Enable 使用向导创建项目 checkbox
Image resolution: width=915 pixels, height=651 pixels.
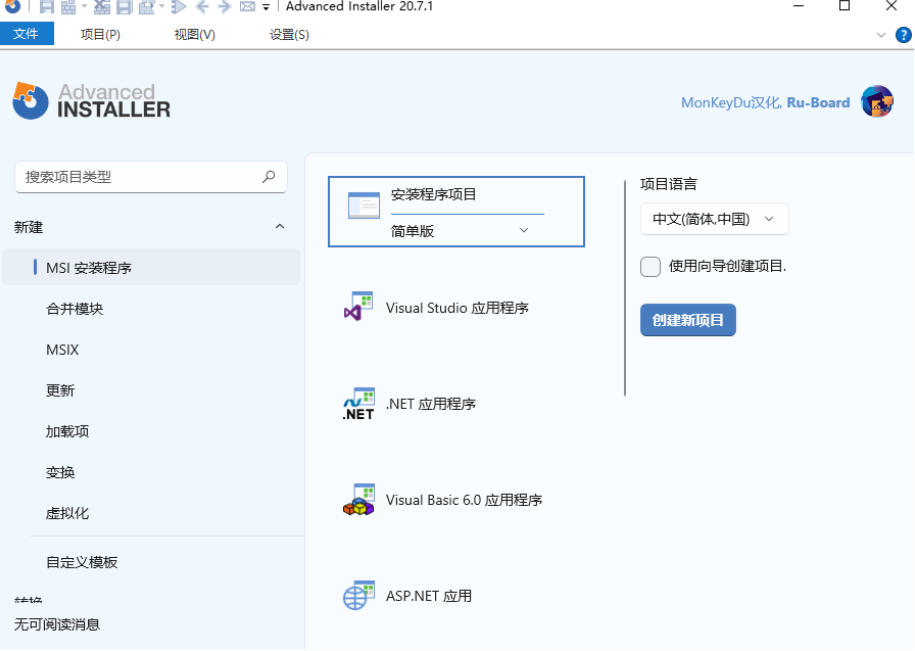[648, 266]
